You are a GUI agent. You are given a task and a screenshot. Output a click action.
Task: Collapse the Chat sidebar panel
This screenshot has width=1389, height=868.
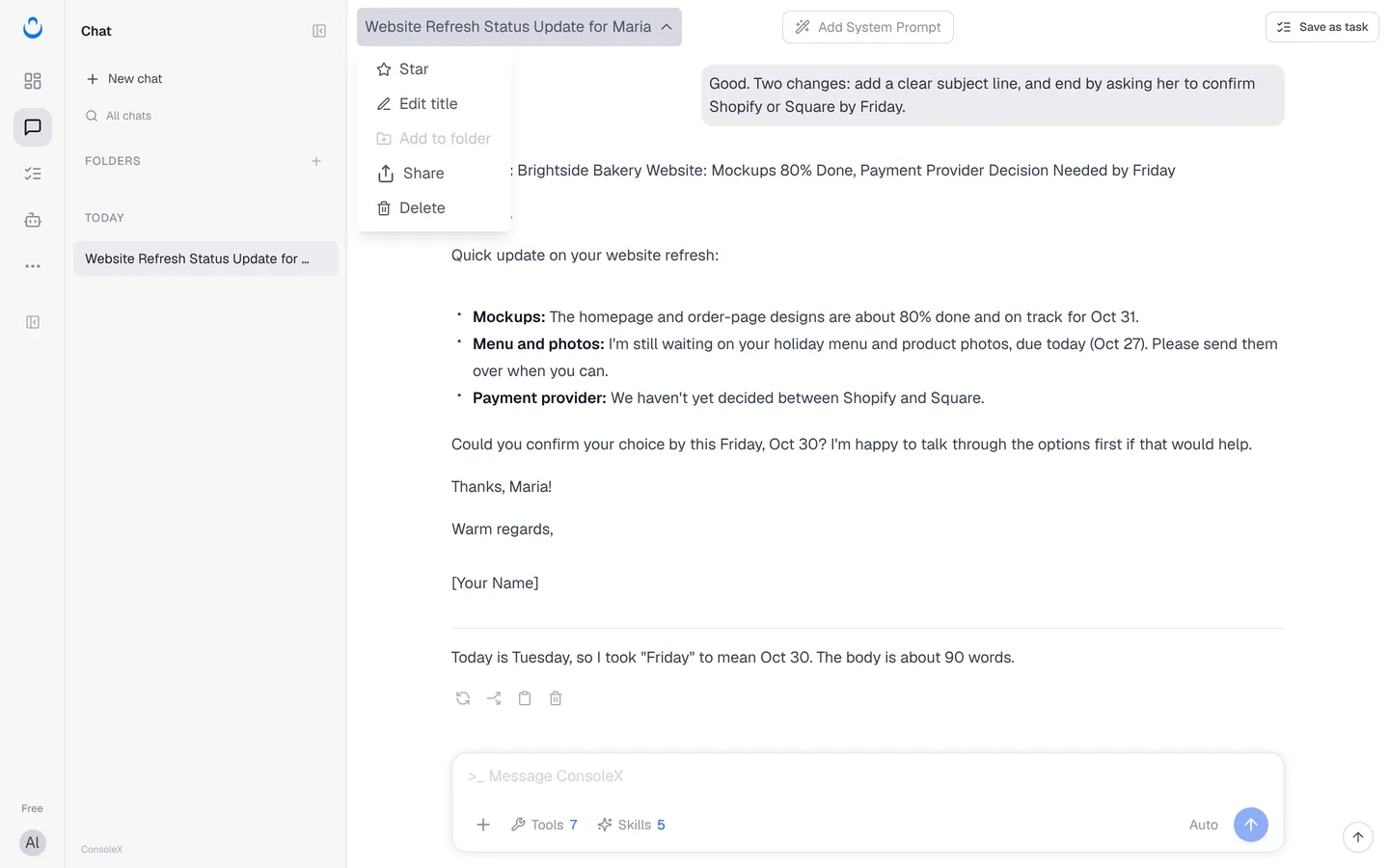319,31
